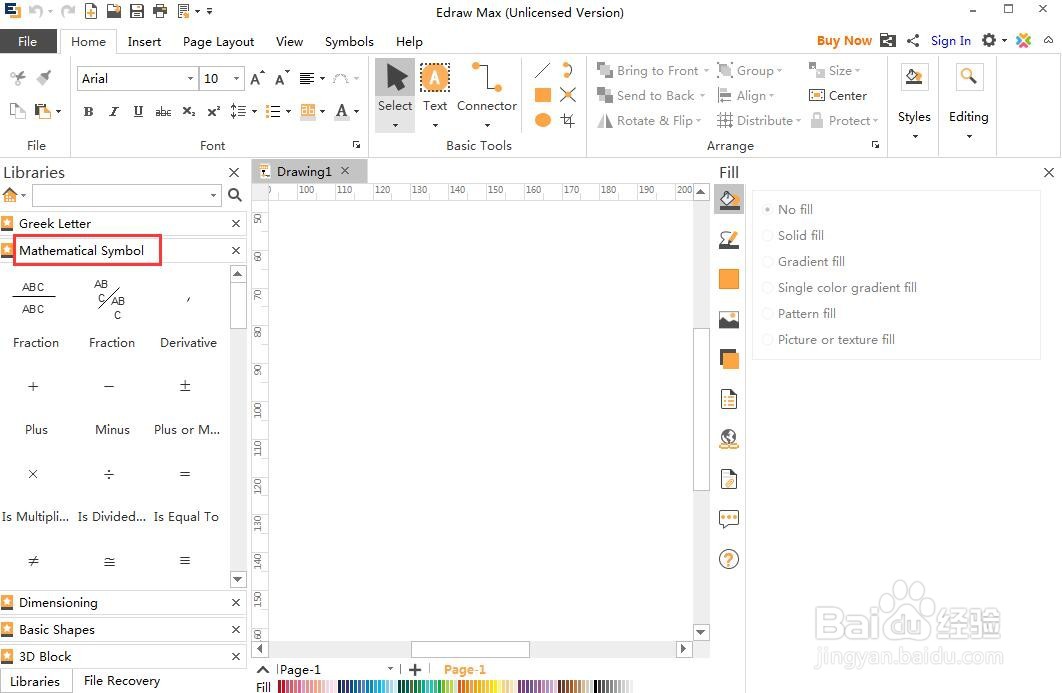
Task: Decrease font size with smaller A
Action: tap(282, 79)
